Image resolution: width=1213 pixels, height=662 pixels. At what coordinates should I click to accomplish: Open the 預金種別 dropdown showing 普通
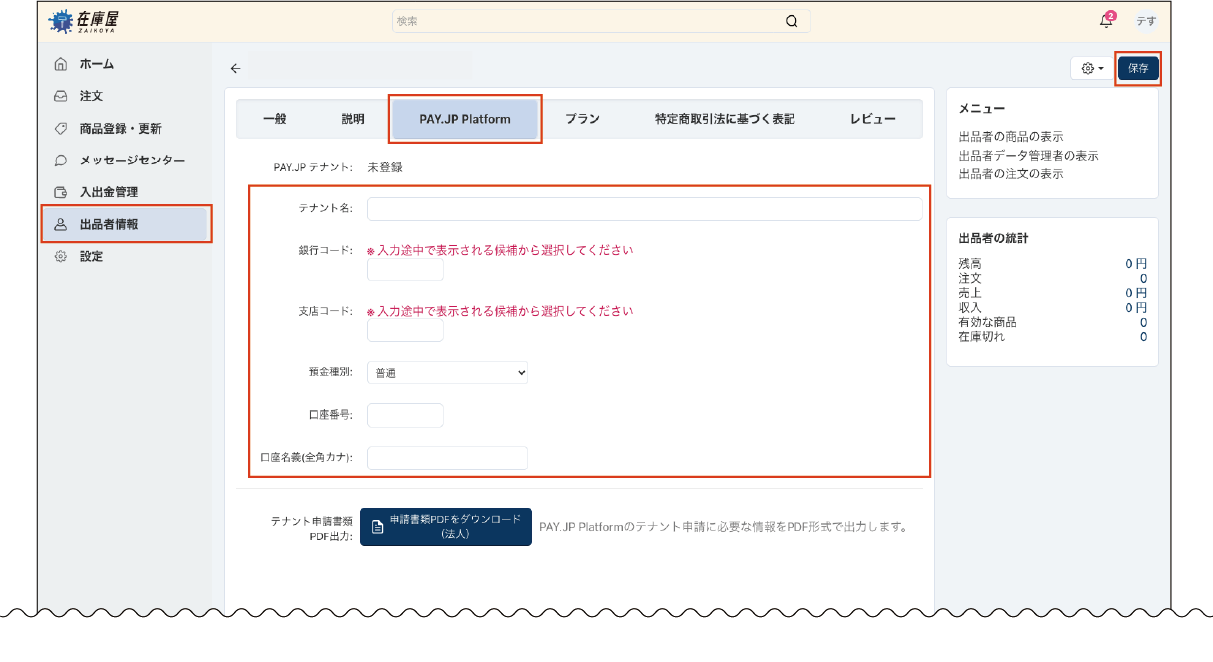click(x=447, y=371)
